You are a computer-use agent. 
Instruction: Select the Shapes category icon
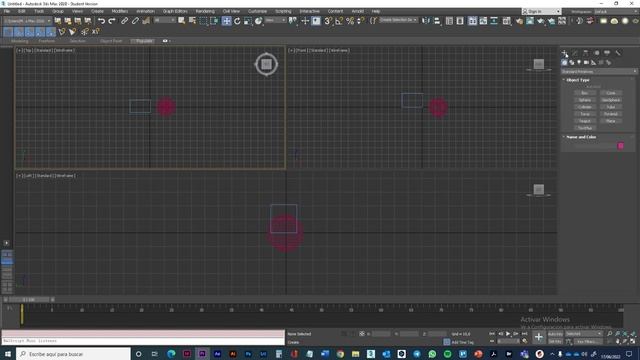(572, 62)
